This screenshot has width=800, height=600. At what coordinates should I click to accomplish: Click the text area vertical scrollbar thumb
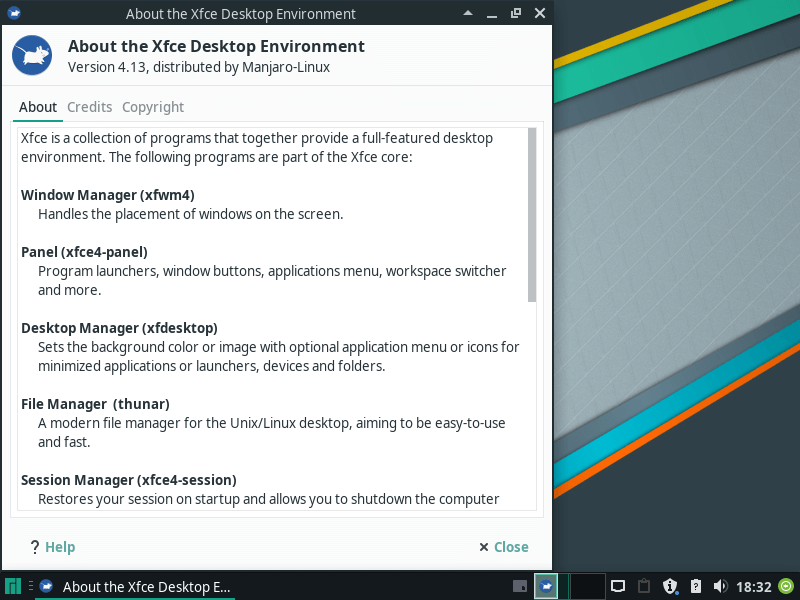point(532,215)
